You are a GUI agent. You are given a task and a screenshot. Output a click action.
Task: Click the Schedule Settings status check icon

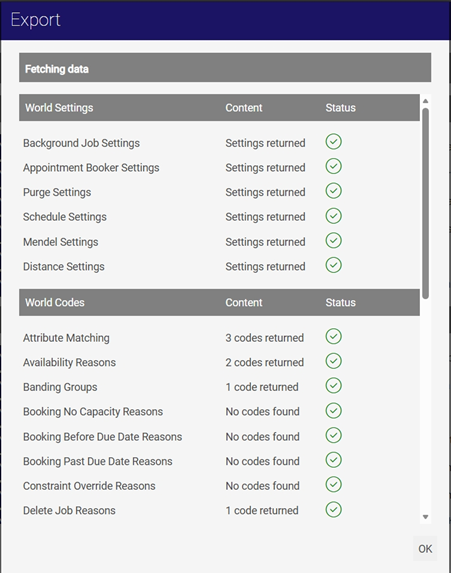tap(333, 216)
